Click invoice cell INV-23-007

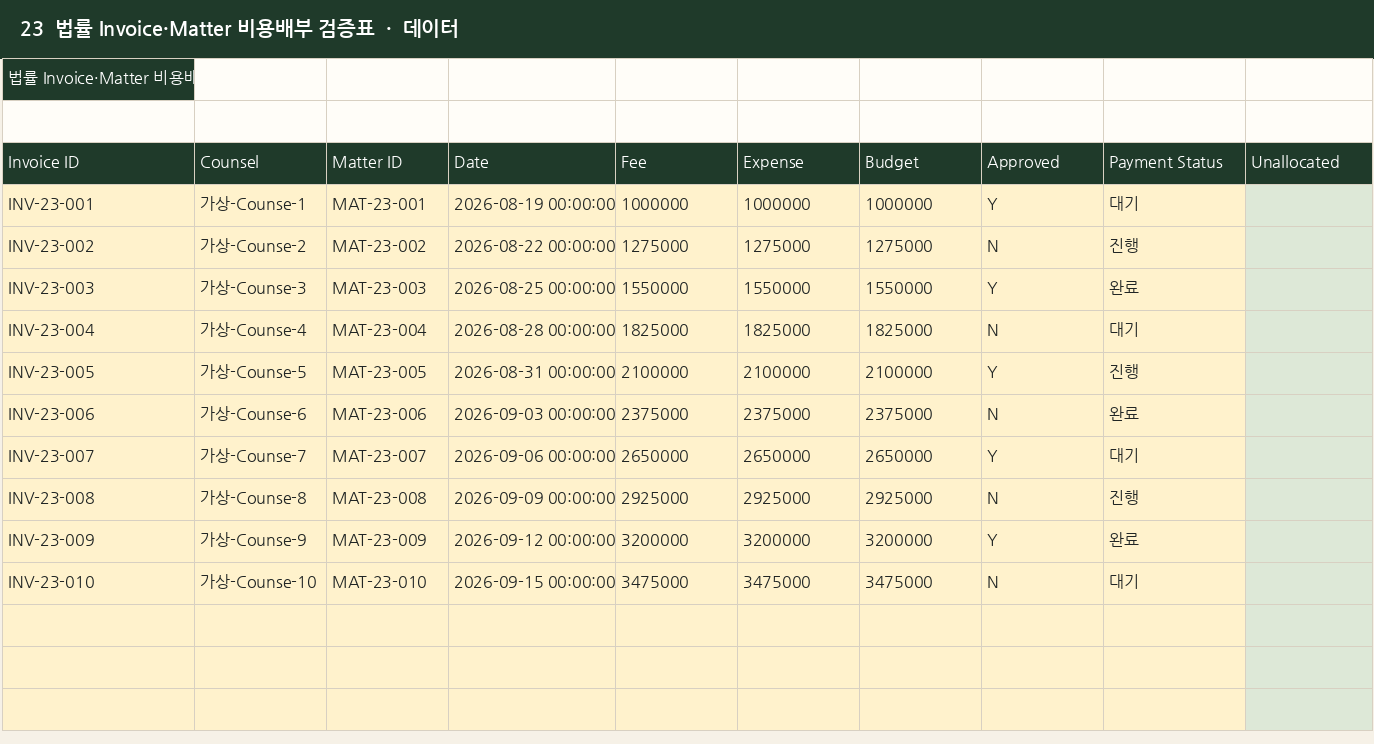point(98,457)
